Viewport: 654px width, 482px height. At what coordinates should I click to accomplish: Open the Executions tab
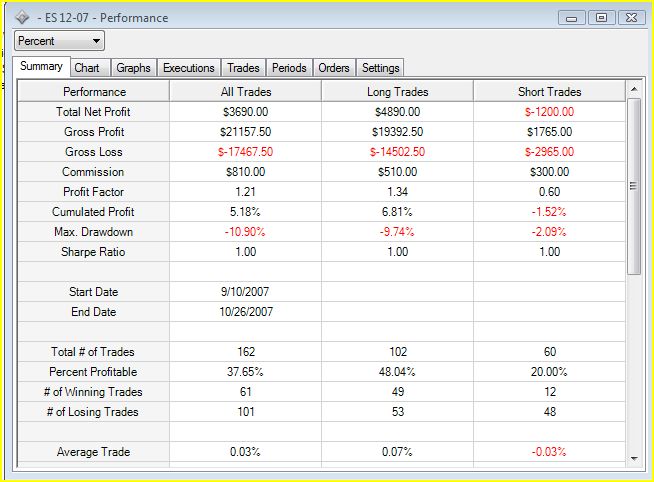pyautogui.click(x=189, y=68)
